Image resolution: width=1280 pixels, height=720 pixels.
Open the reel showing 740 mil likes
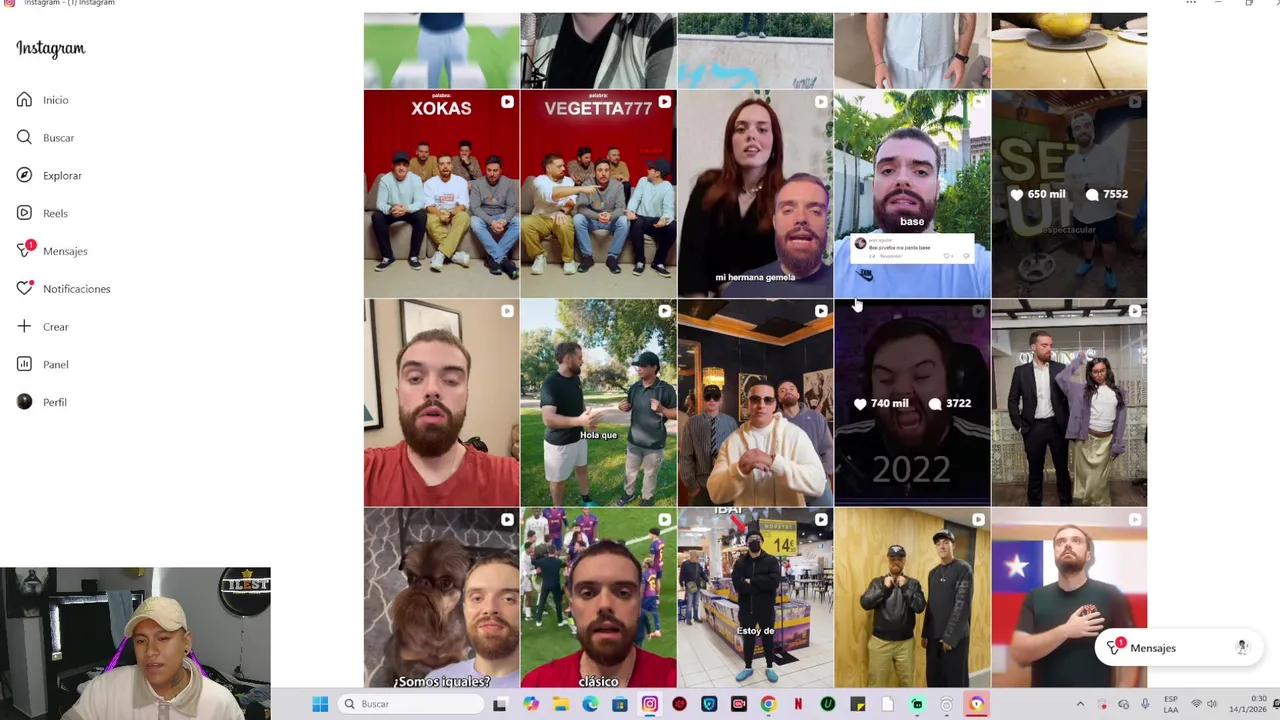coord(912,403)
